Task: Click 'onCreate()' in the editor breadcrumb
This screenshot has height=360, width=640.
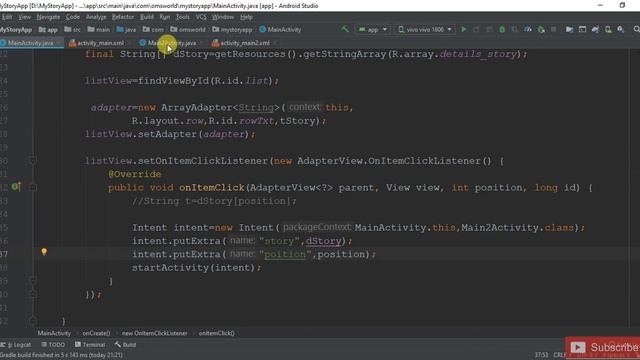Action: pyautogui.click(x=96, y=333)
